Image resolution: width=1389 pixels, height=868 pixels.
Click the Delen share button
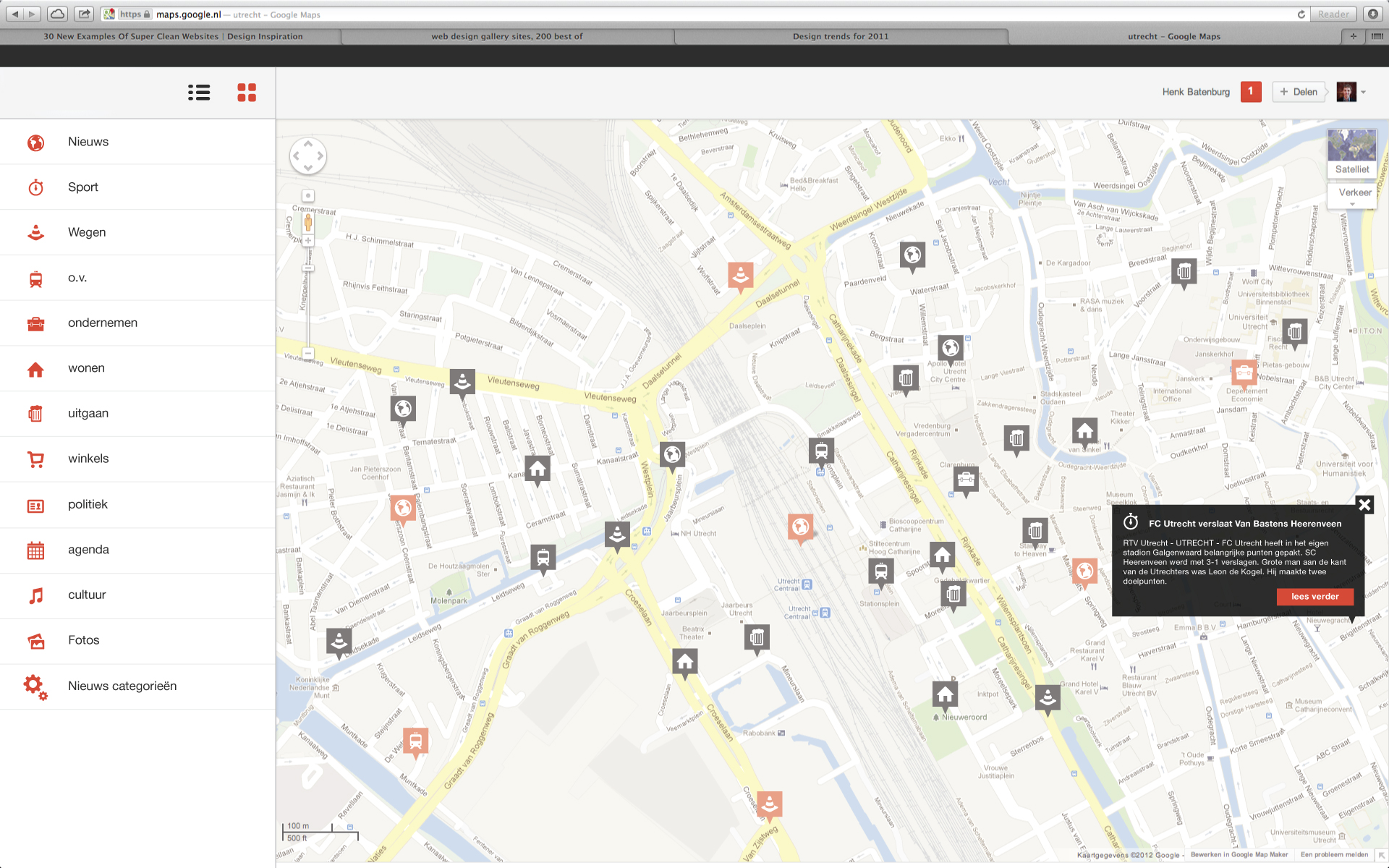[1299, 92]
